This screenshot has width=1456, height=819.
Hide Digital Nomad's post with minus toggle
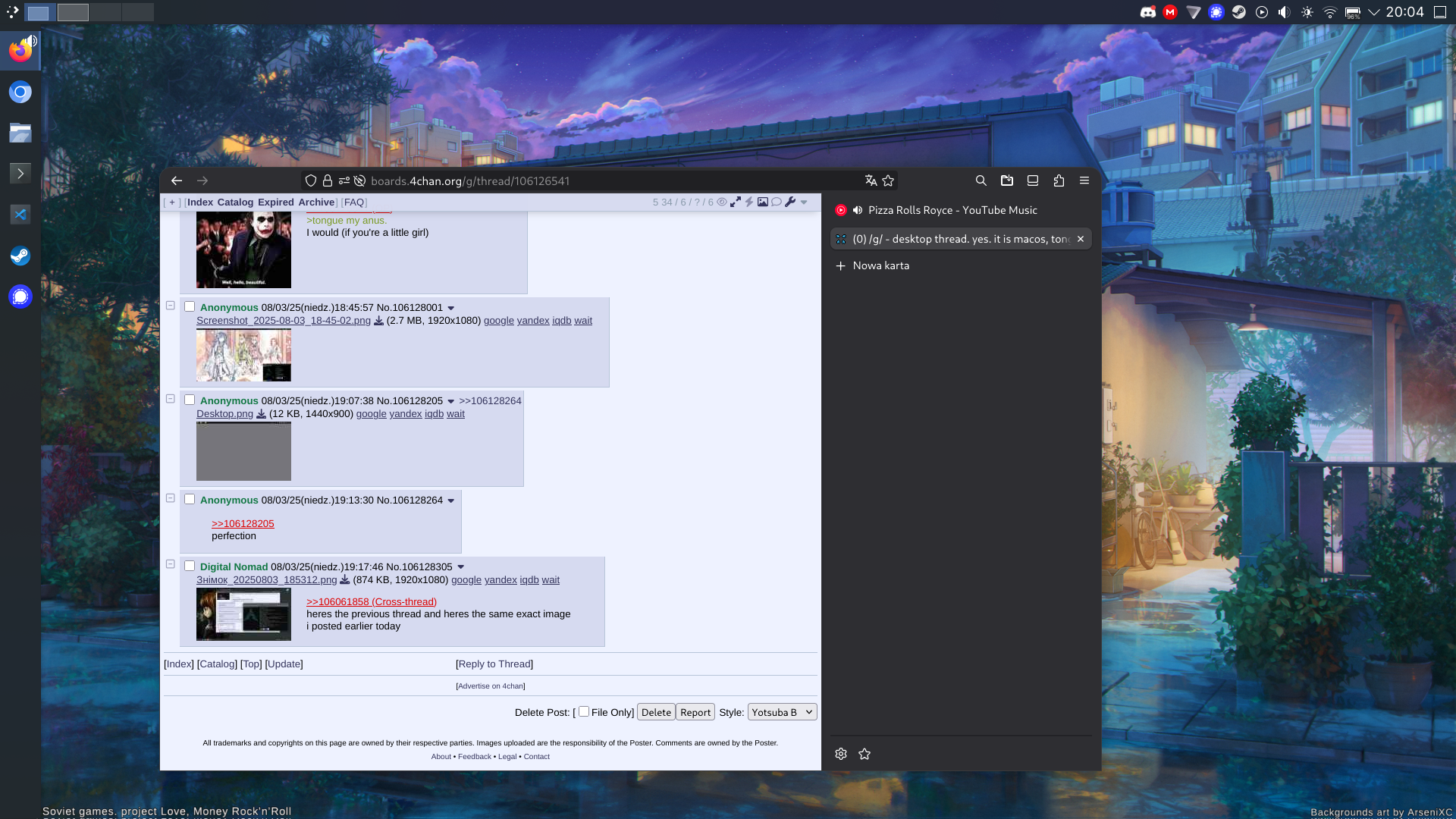[x=171, y=564]
